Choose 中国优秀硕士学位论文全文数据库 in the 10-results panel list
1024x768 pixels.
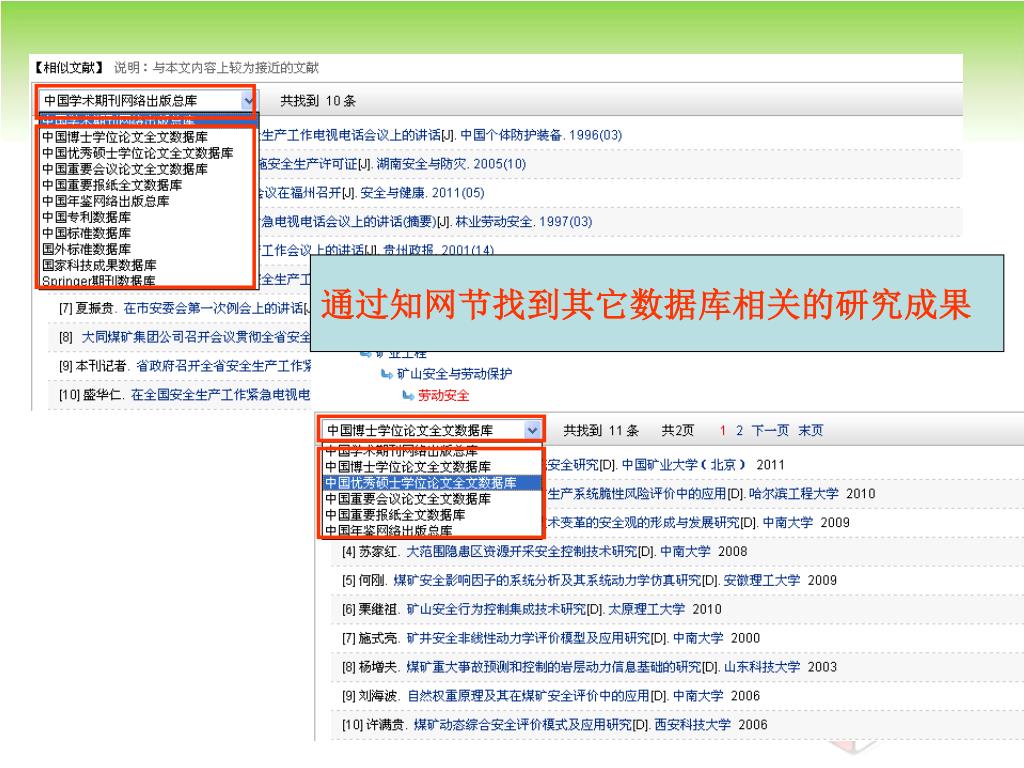point(138,153)
